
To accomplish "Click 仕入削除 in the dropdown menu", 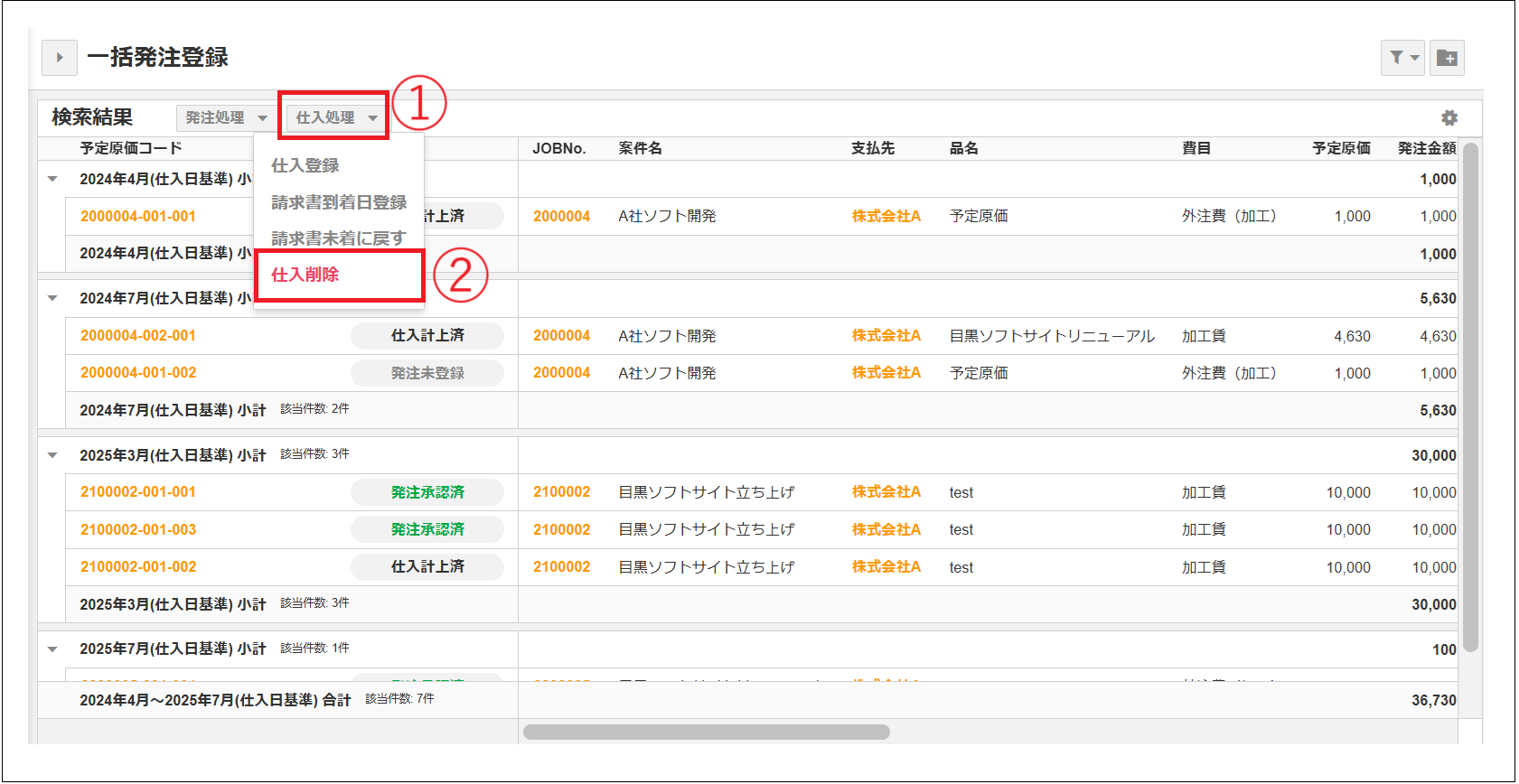I will (305, 275).
